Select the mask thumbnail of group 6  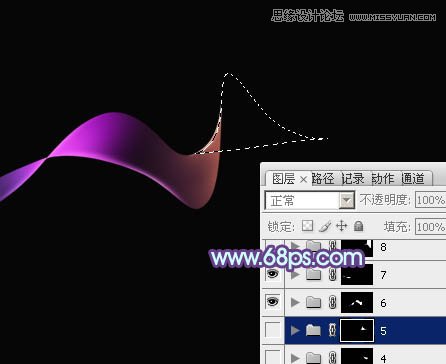(x=357, y=302)
